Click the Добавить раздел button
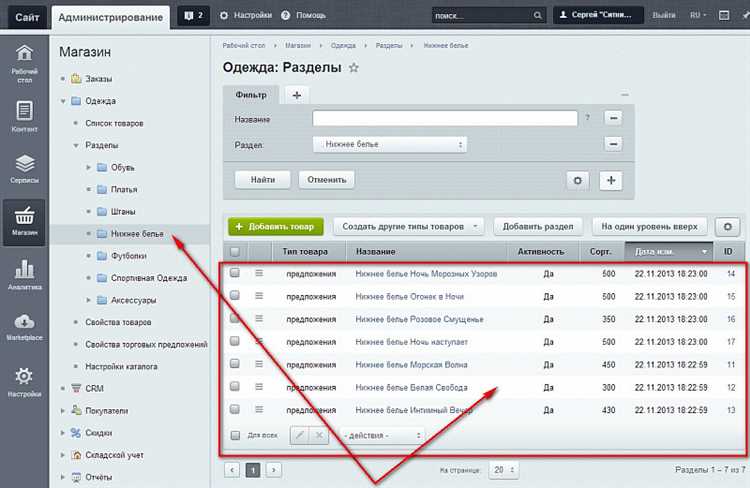Viewport: 750px width, 488px height. 538,226
